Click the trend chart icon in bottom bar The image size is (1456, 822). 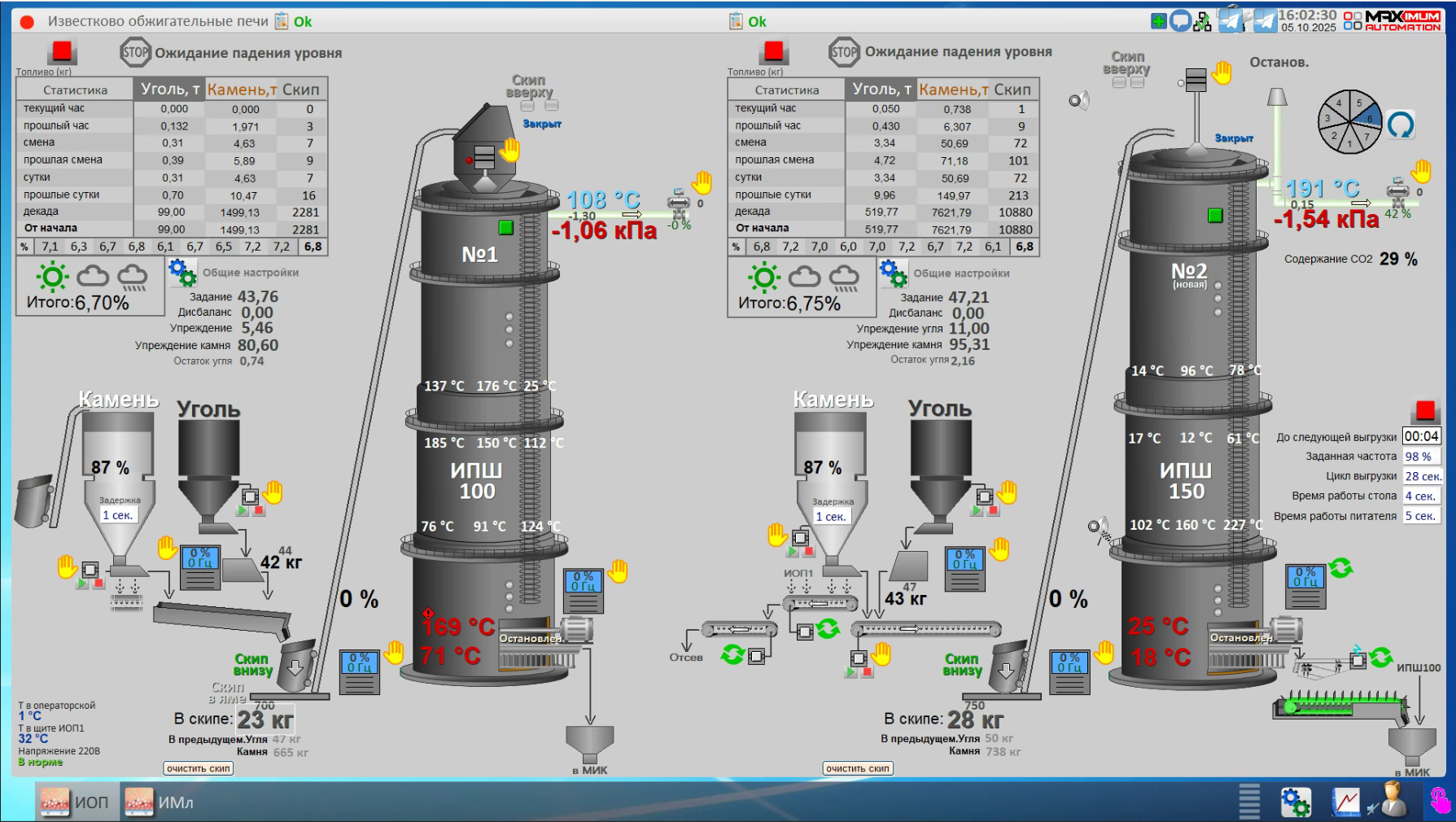point(1345,802)
